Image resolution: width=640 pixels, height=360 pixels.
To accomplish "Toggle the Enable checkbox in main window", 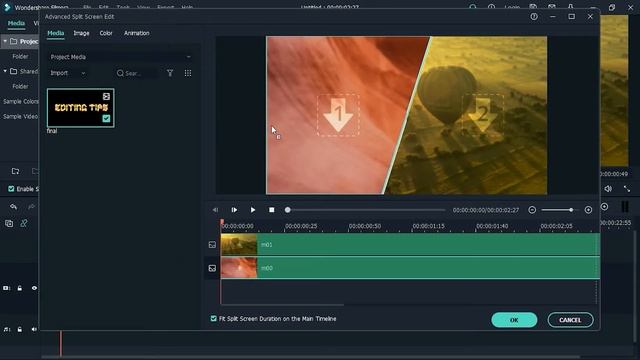I will 11,189.
